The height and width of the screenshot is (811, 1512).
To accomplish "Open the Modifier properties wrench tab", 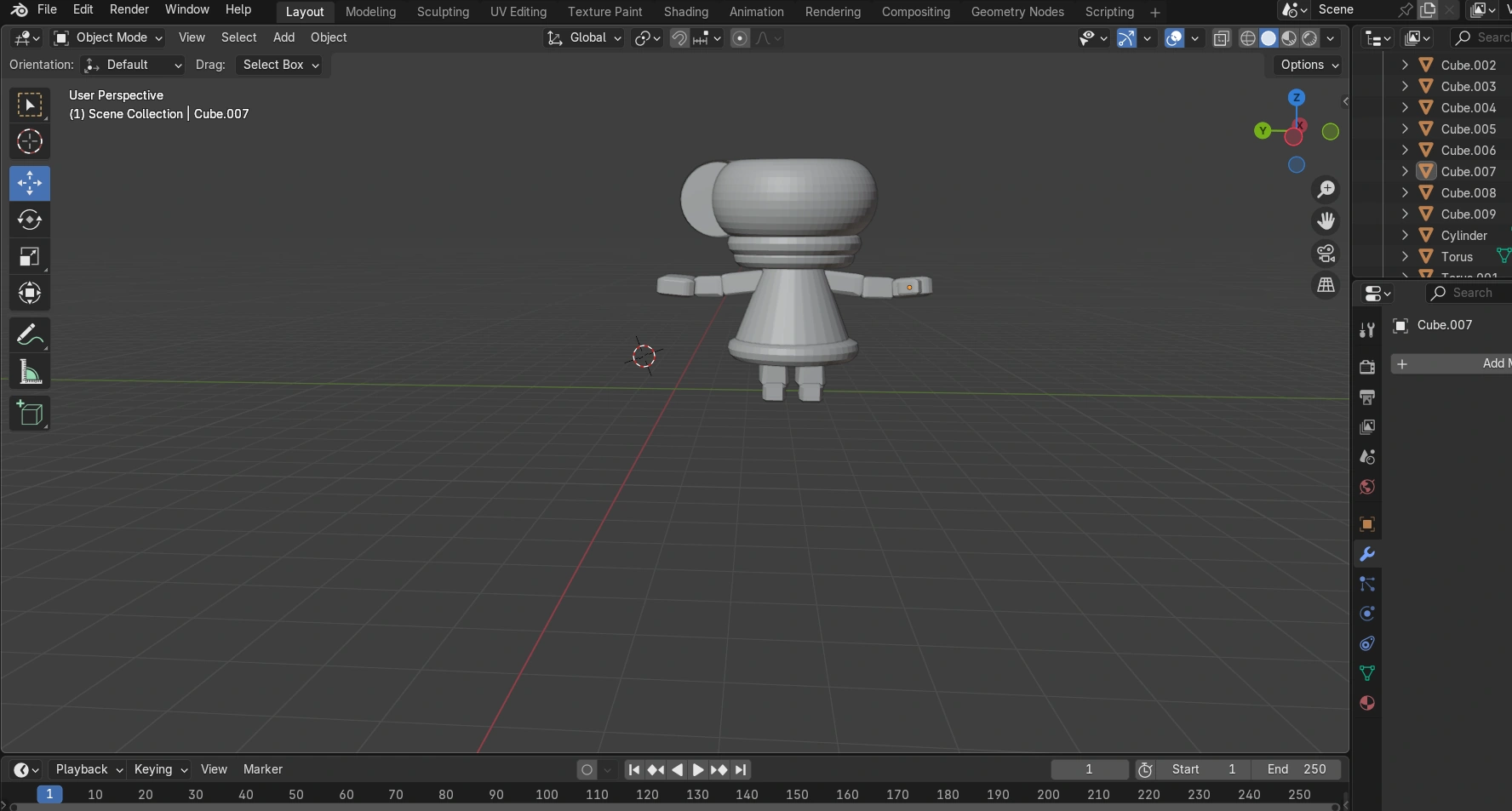I will [1366, 554].
